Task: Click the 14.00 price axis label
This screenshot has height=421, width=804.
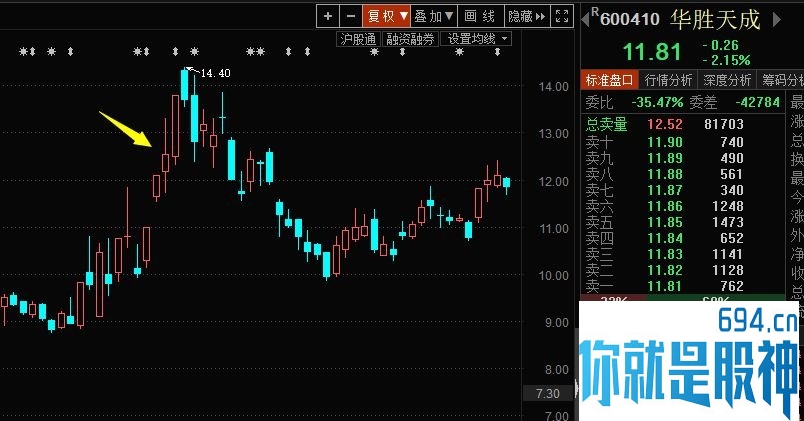Action: (553, 87)
